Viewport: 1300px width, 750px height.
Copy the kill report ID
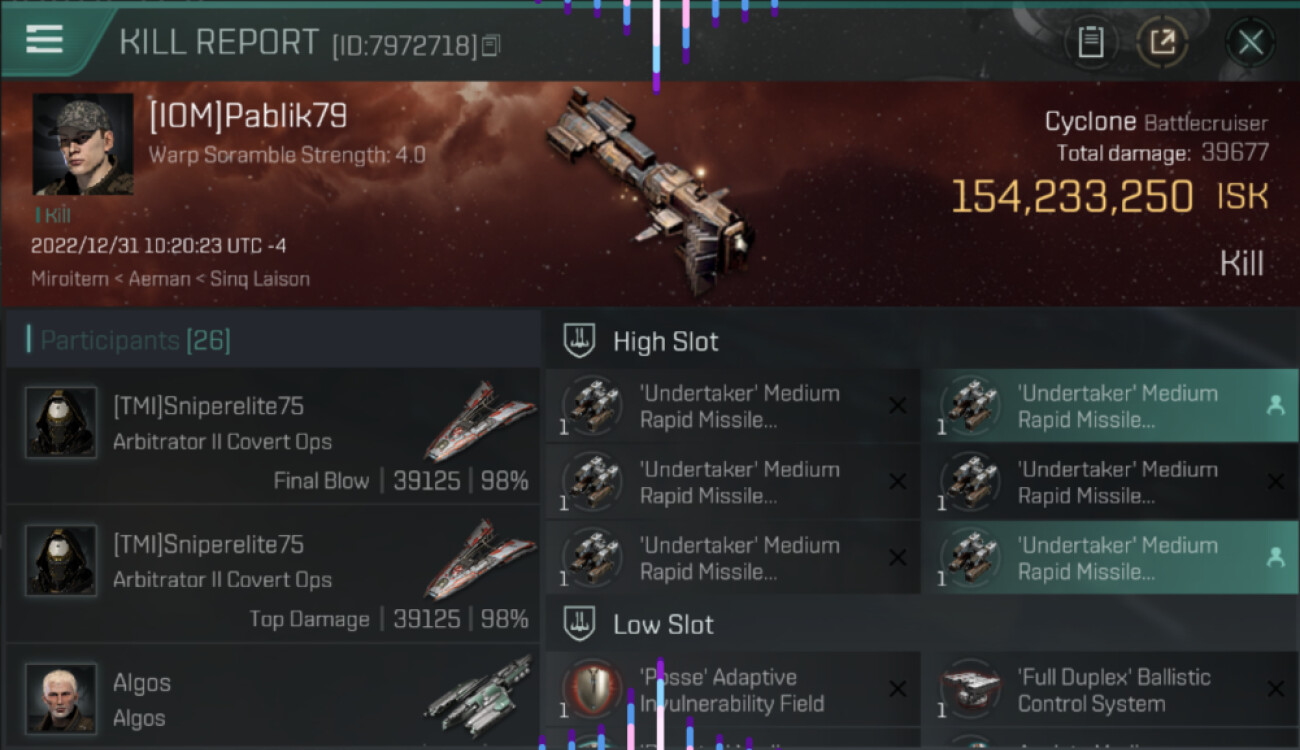(x=490, y=45)
